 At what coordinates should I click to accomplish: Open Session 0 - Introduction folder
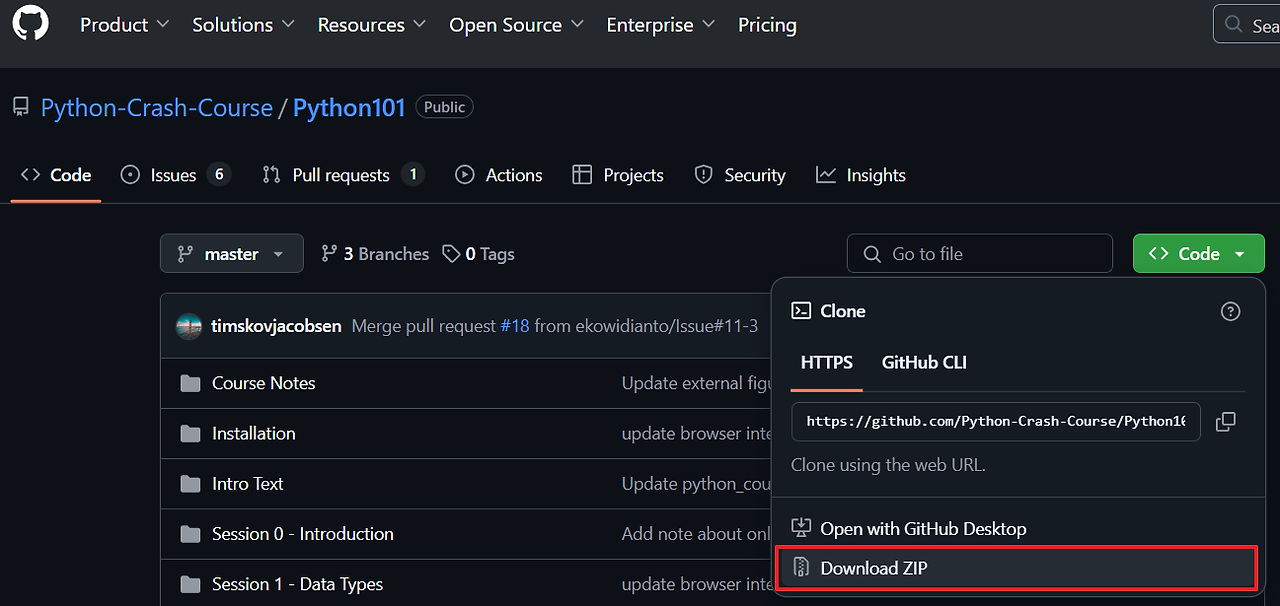click(303, 534)
